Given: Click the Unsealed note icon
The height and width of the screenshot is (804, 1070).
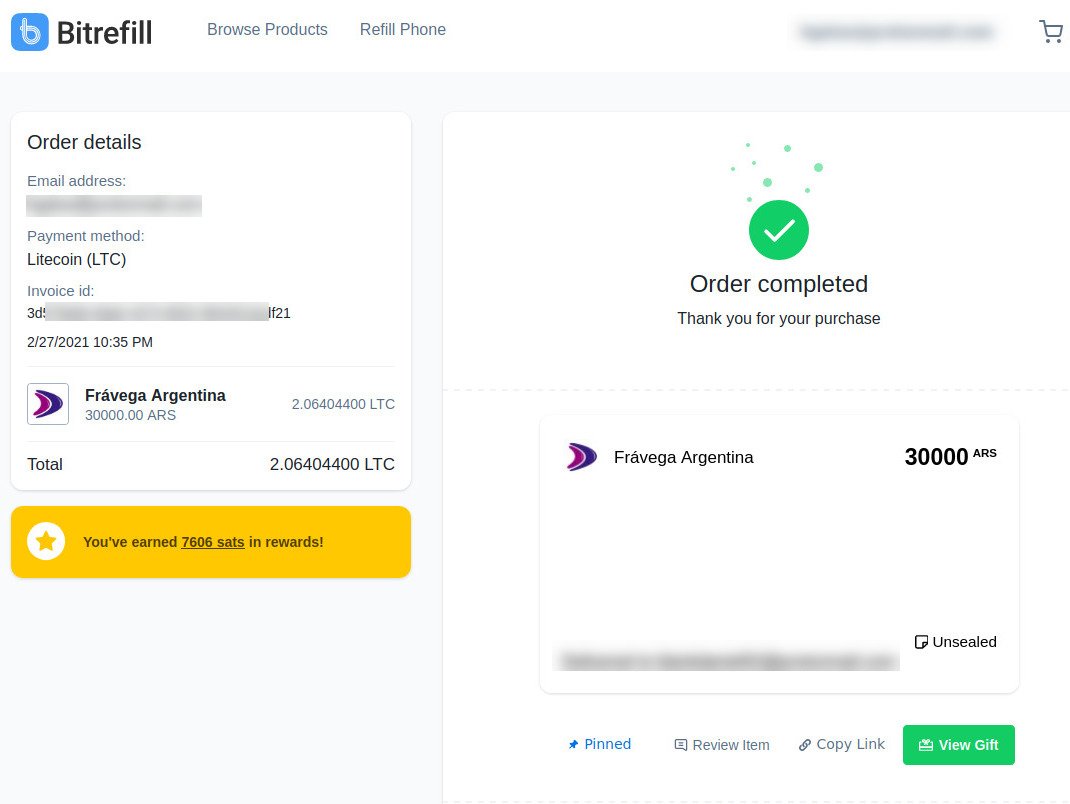Looking at the screenshot, I should (921, 642).
